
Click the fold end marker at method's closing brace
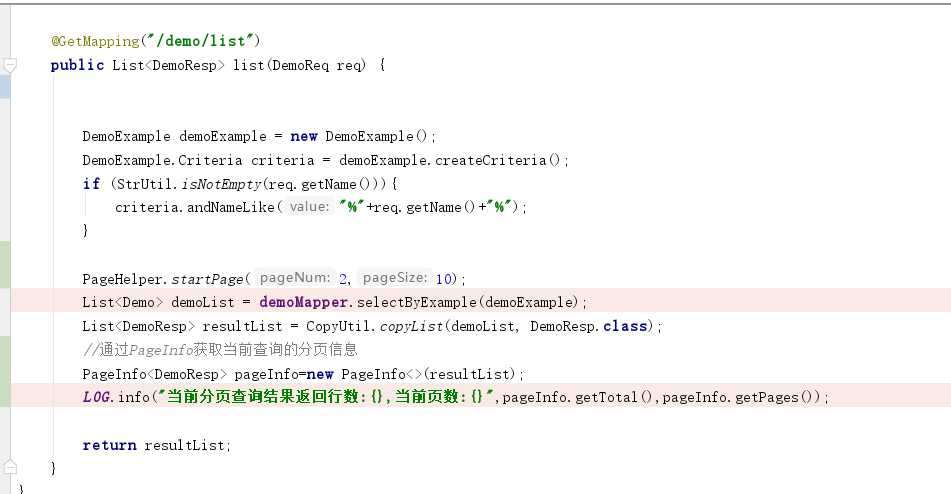[11, 467]
